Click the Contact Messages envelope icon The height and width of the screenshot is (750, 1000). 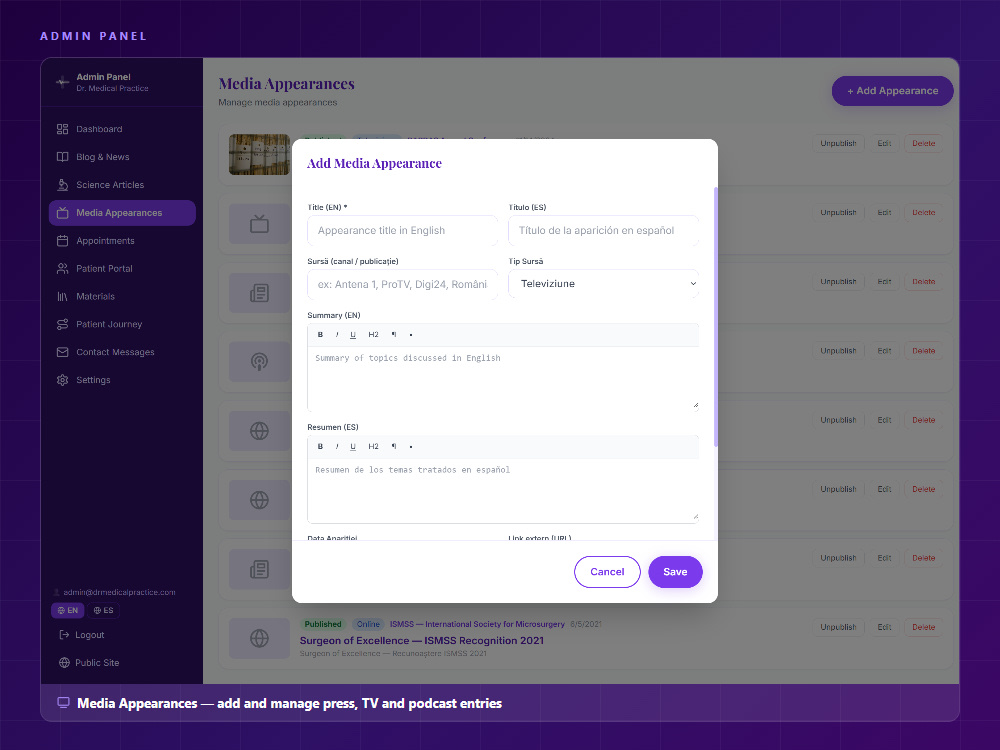[62, 352]
